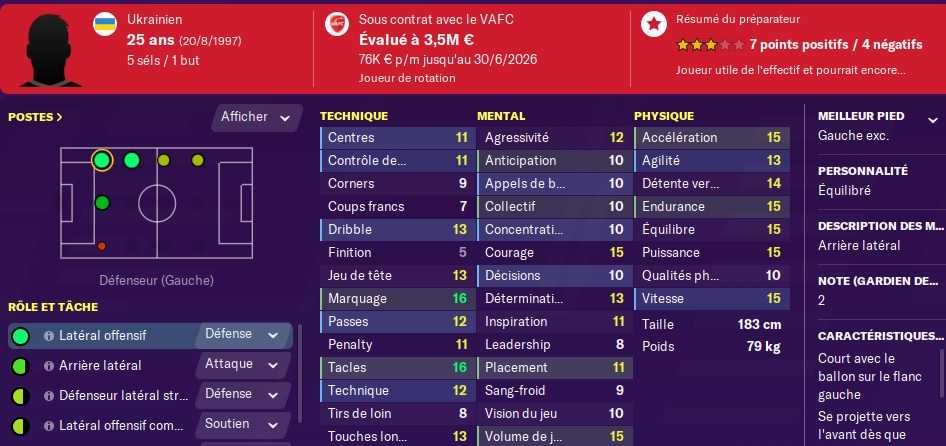
Task: Select the highlighted left defender position dot
Action: pos(101,160)
